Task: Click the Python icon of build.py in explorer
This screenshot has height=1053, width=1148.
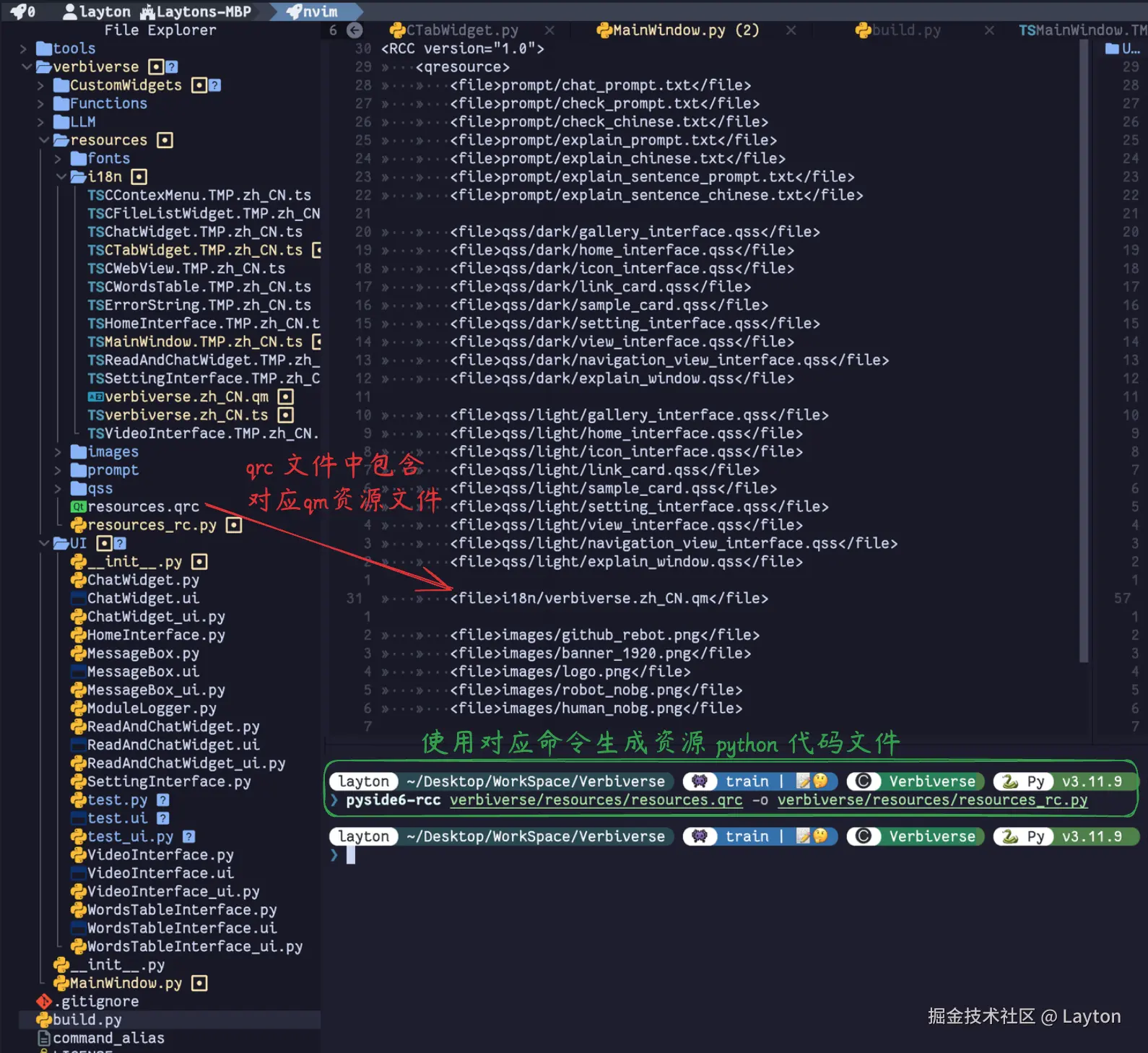Action: (44, 1020)
